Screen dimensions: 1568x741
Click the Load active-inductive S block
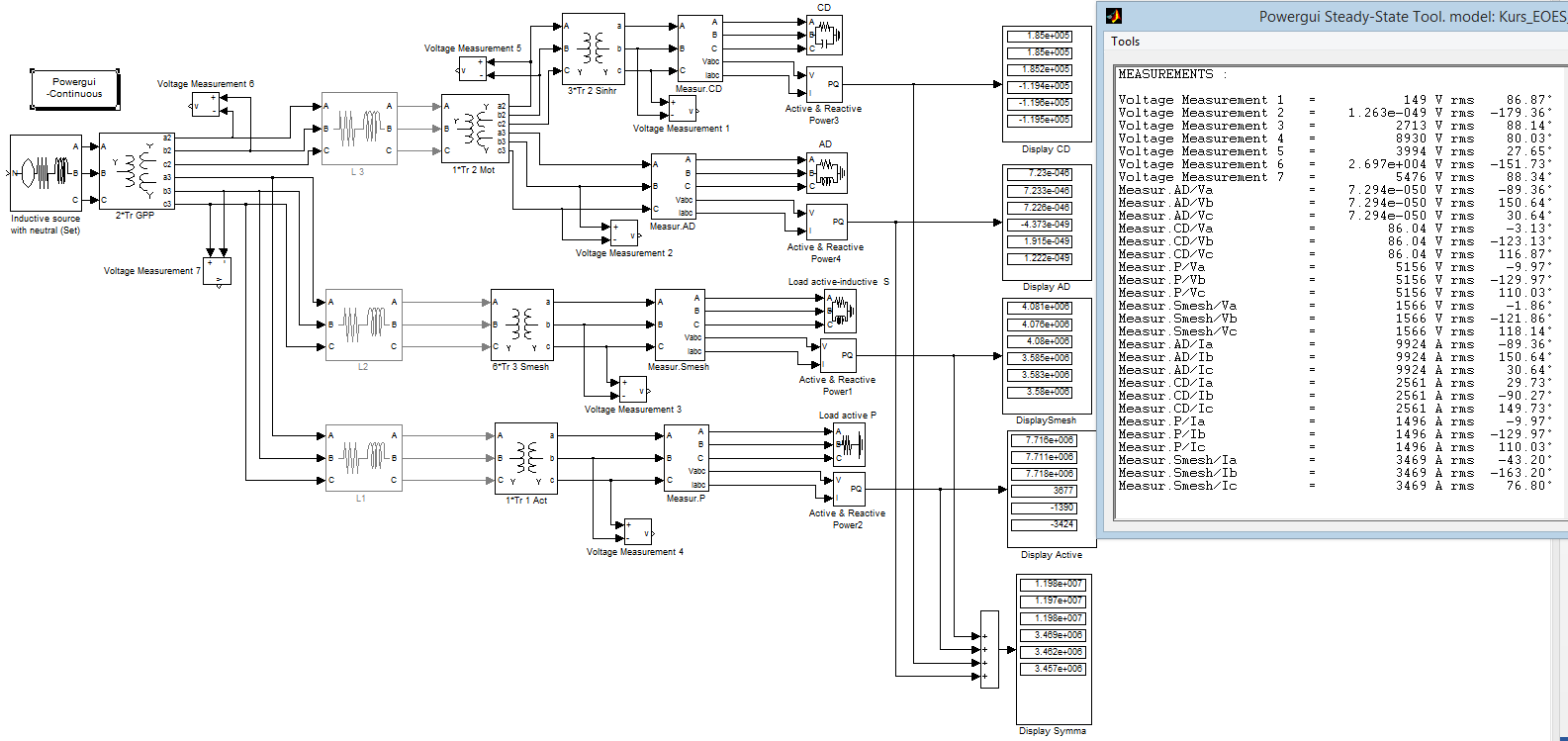pos(840,312)
